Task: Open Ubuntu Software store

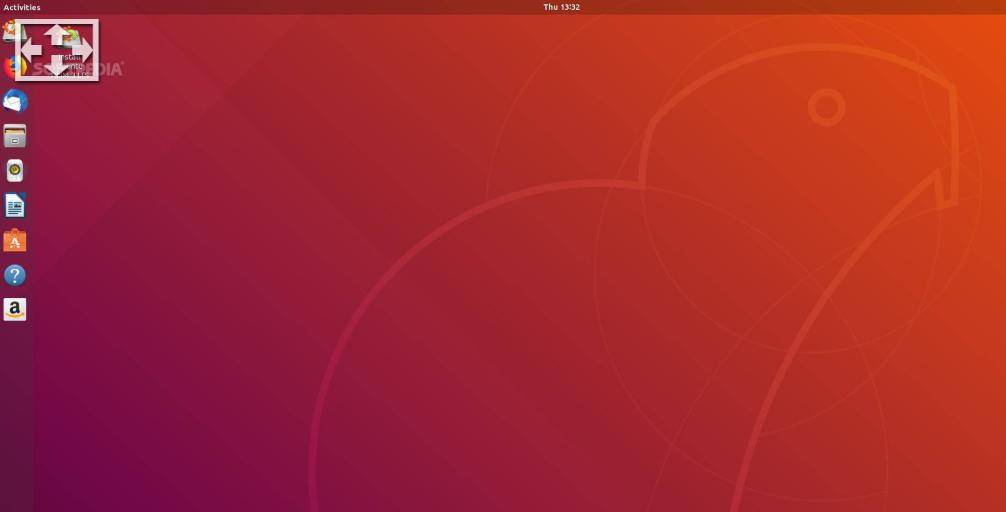Action: click(x=15, y=241)
